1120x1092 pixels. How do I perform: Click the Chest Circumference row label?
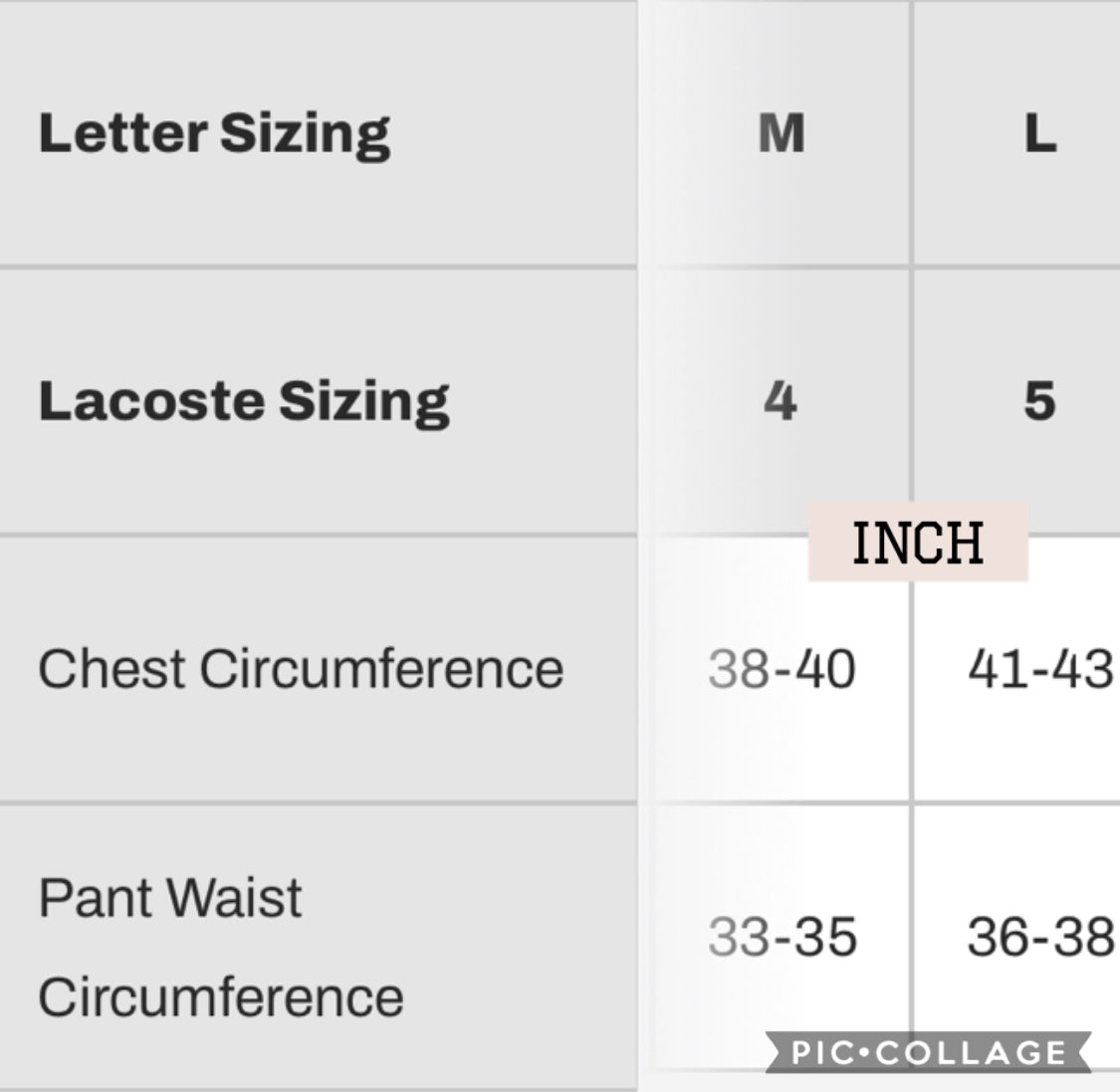pos(301,668)
